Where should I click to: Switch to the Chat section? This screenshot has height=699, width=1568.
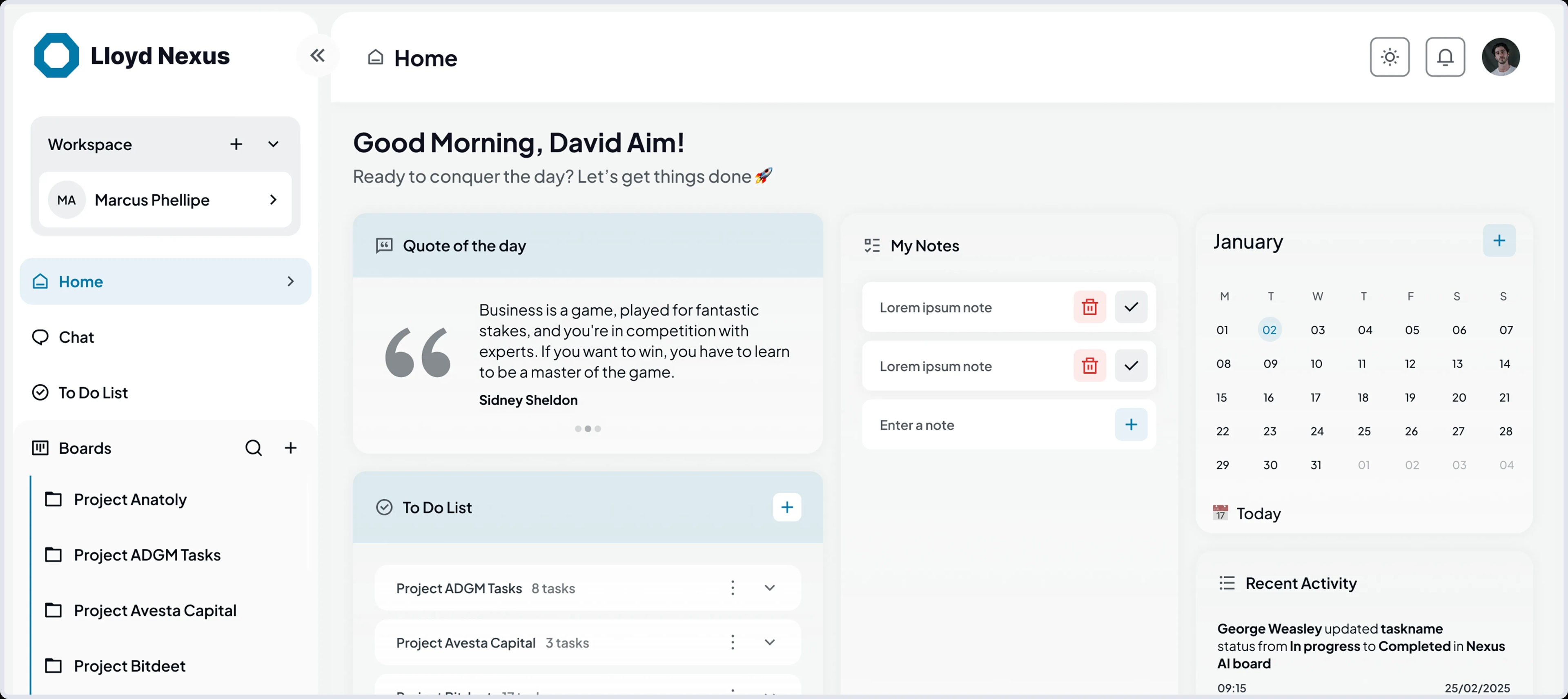point(76,337)
